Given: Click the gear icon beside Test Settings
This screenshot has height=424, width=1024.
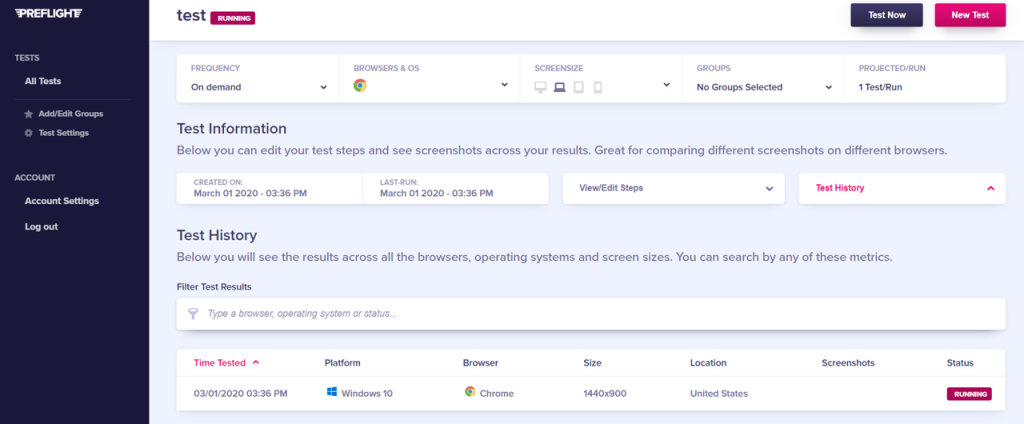Looking at the screenshot, I should pyautogui.click(x=28, y=133).
